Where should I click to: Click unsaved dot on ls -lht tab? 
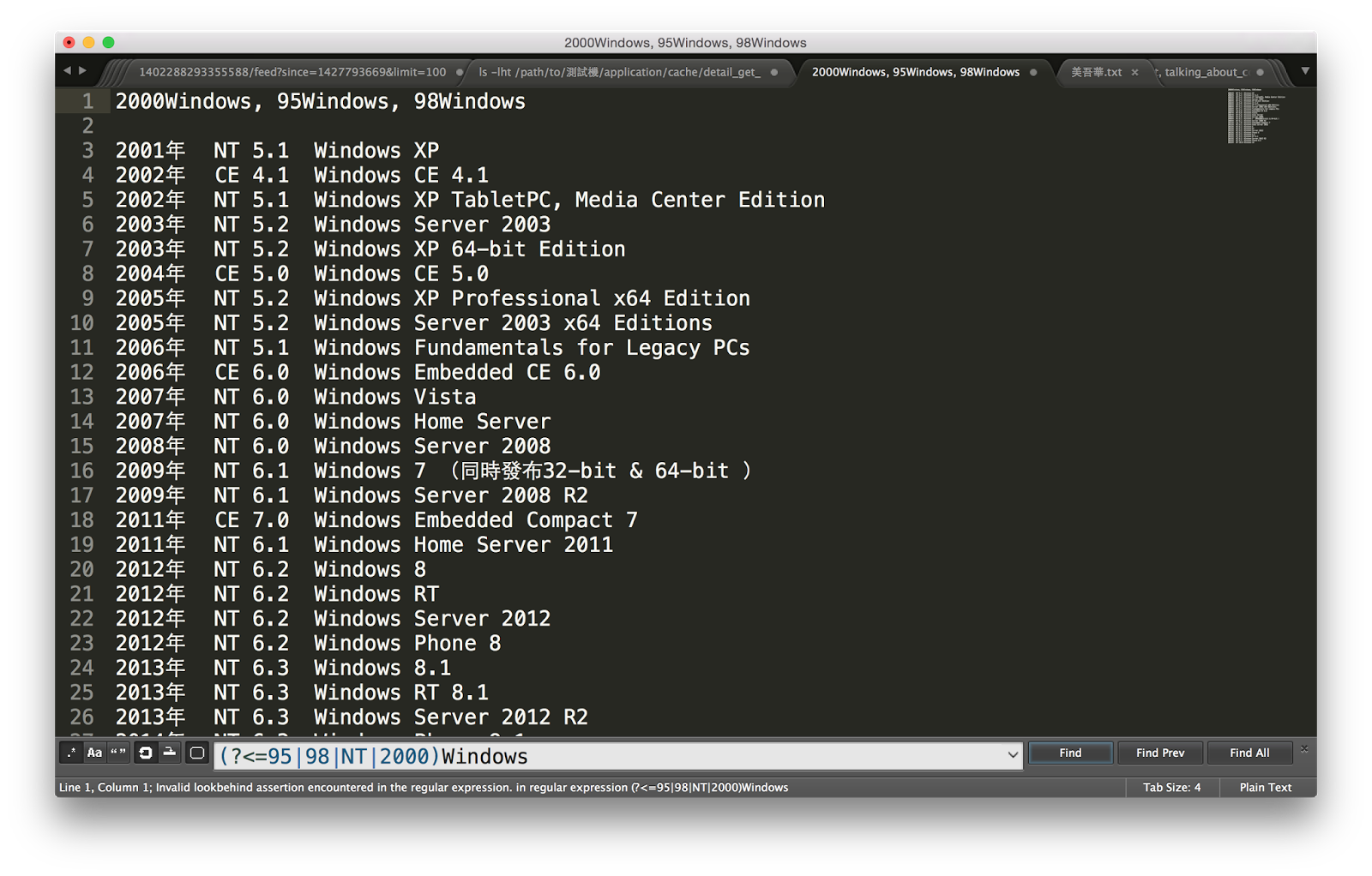tap(774, 72)
